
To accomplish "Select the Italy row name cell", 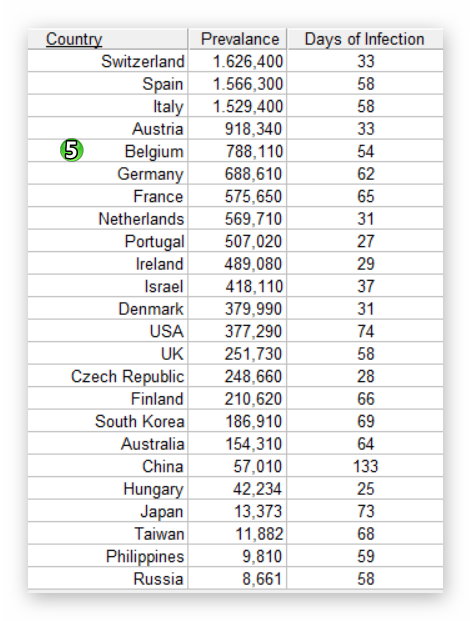I will [108, 106].
